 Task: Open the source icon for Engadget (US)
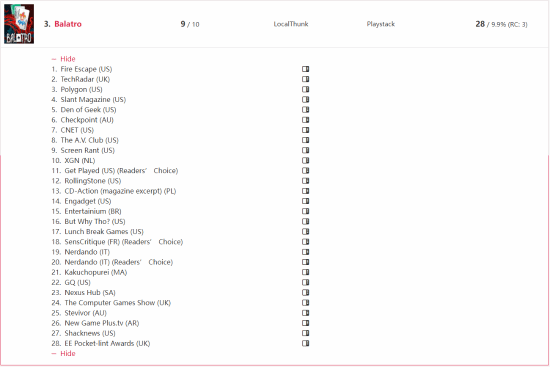click(306, 201)
